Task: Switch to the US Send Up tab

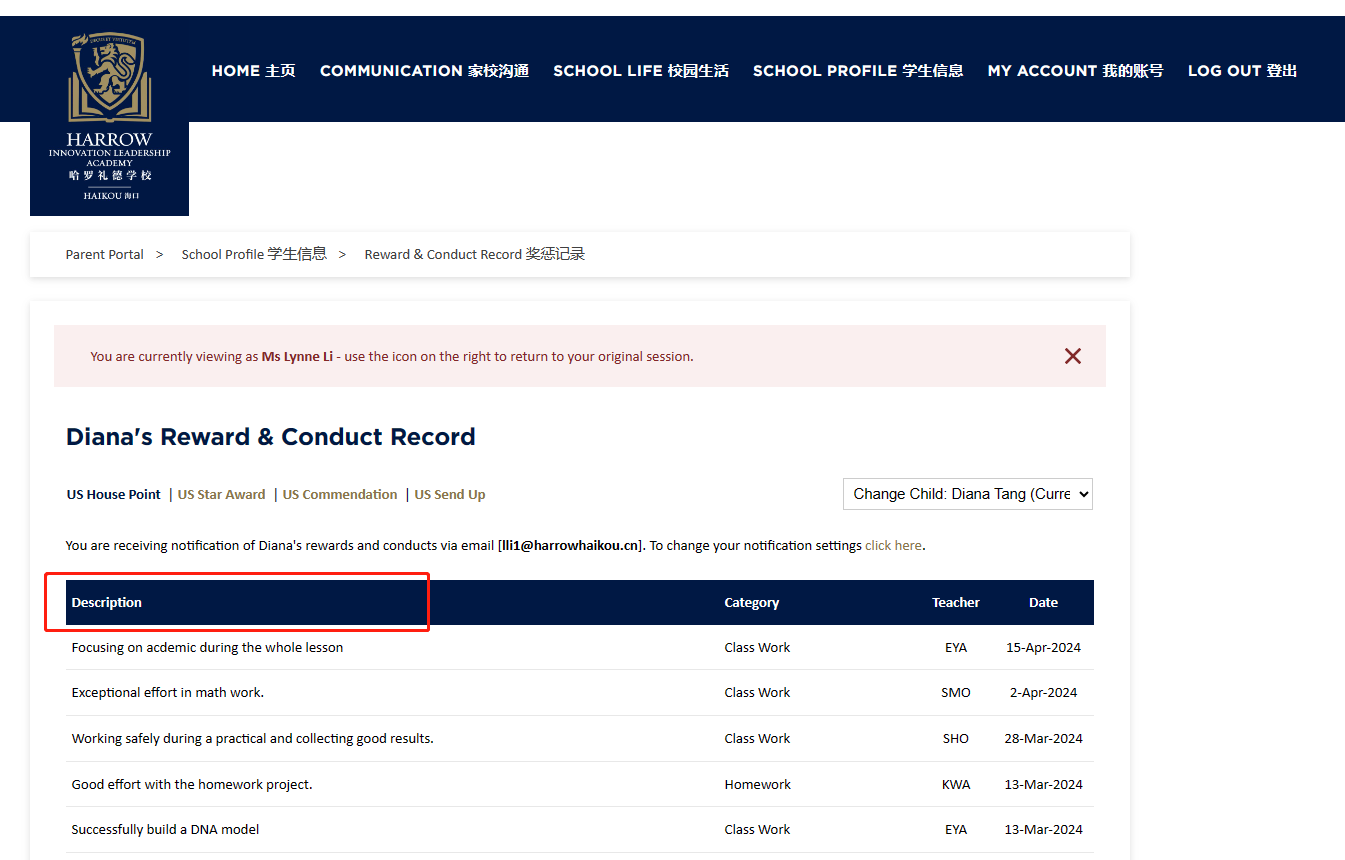Action: 450,495
